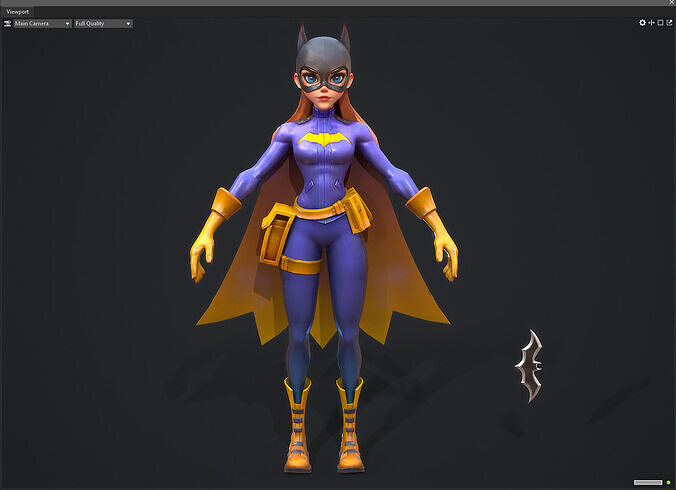
Task: Open the Full Quality dropdown
Action: click(x=103, y=24)
